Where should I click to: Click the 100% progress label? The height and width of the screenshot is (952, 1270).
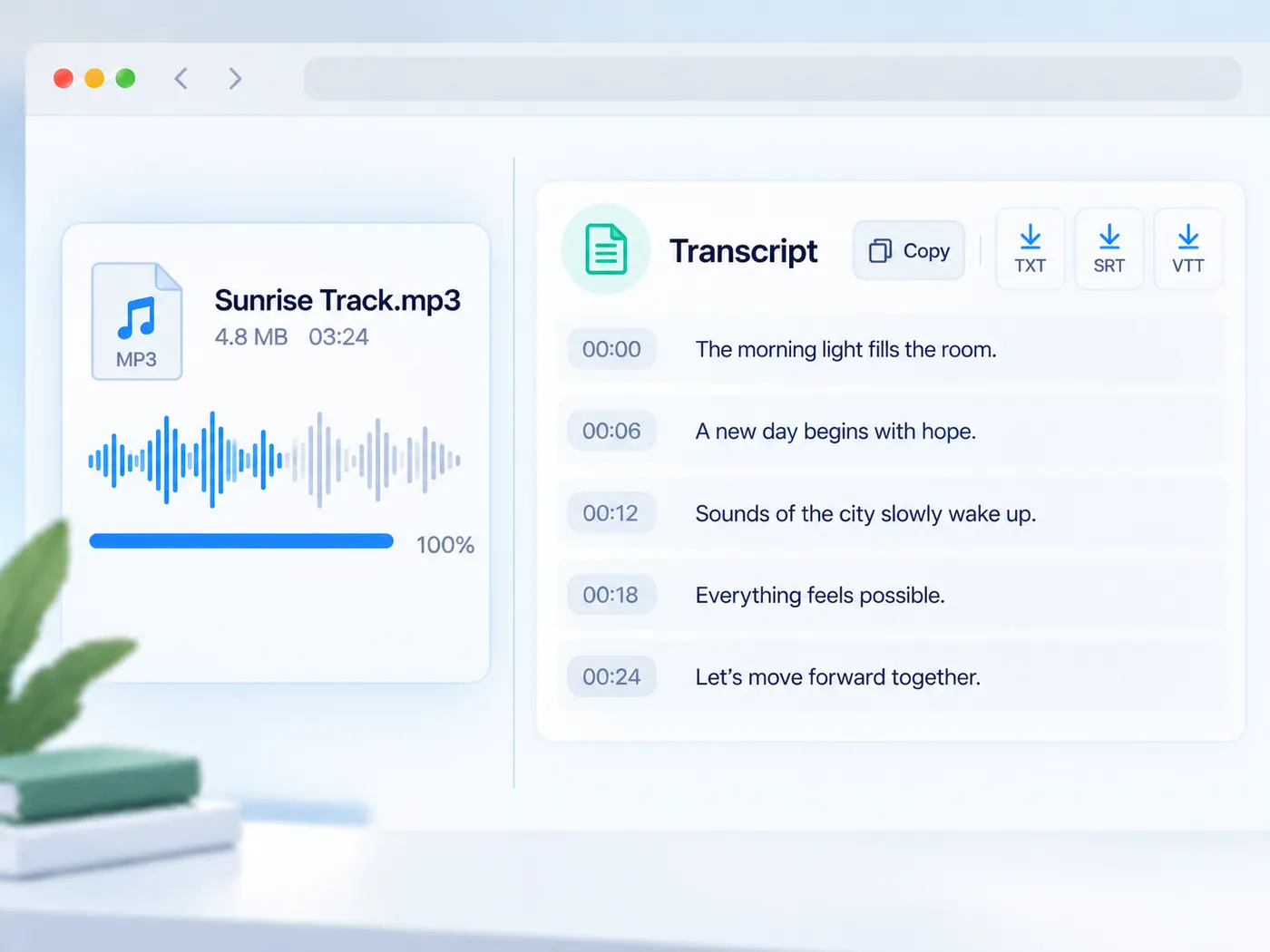pos(445,544)
